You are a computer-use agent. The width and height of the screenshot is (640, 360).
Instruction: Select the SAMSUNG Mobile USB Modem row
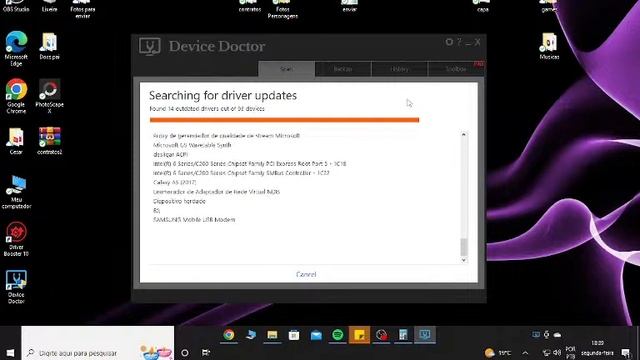tap(194, 220)
